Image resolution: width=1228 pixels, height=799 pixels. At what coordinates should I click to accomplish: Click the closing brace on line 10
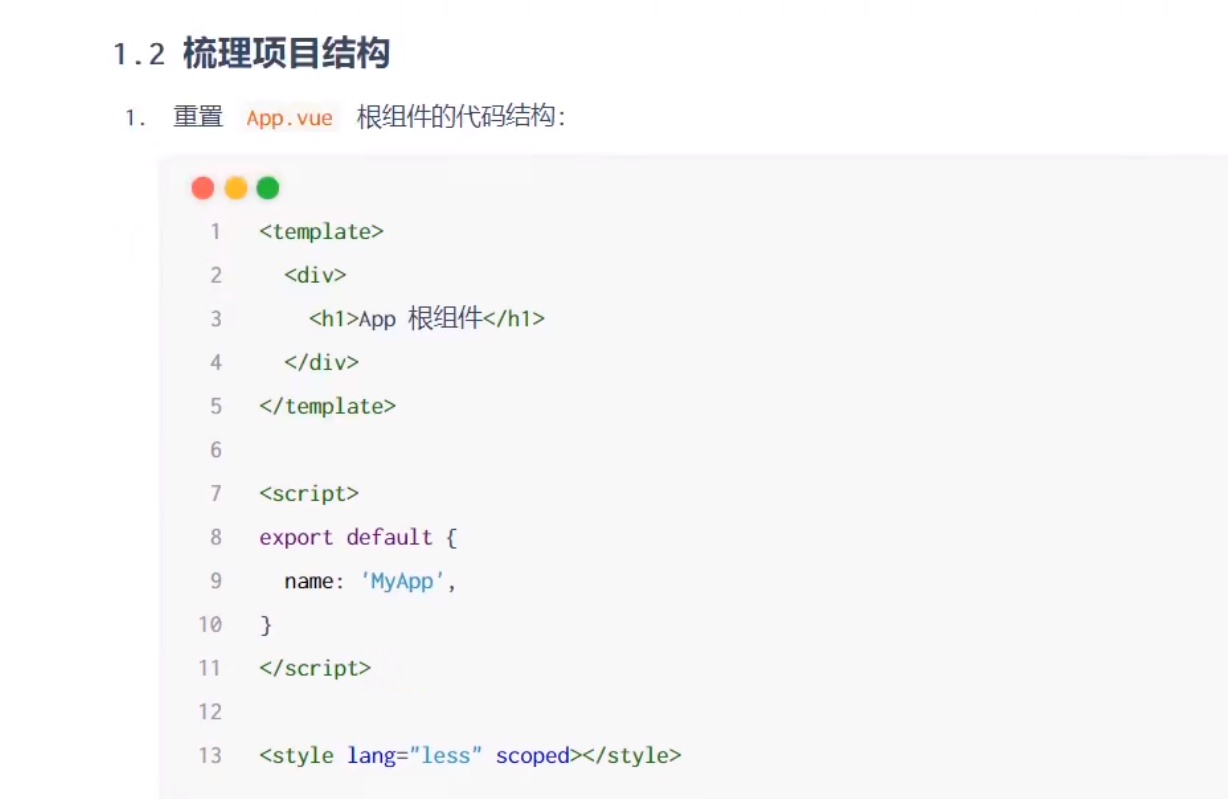266,625
